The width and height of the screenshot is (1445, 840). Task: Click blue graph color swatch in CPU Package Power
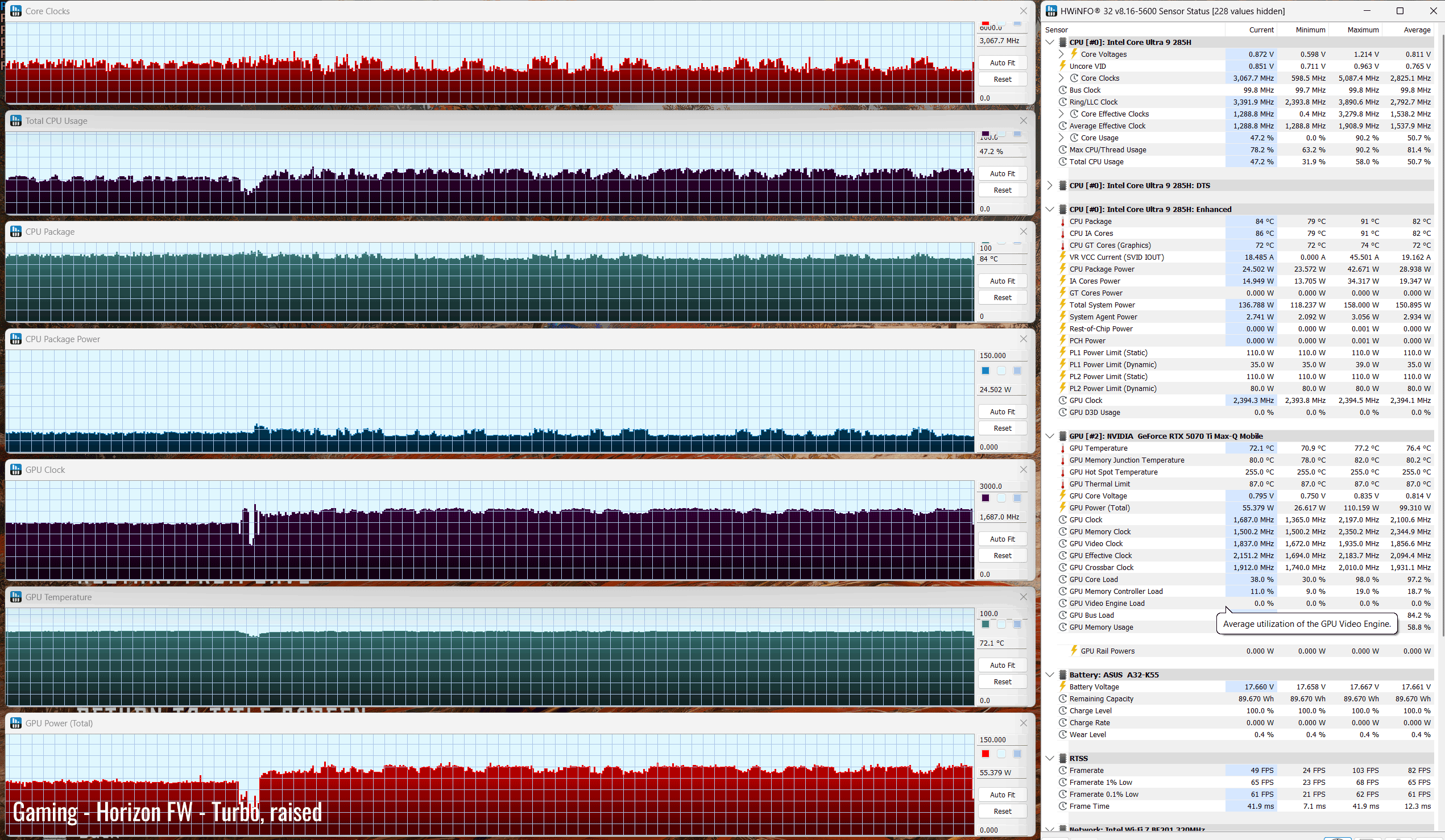tap(985, 371)
